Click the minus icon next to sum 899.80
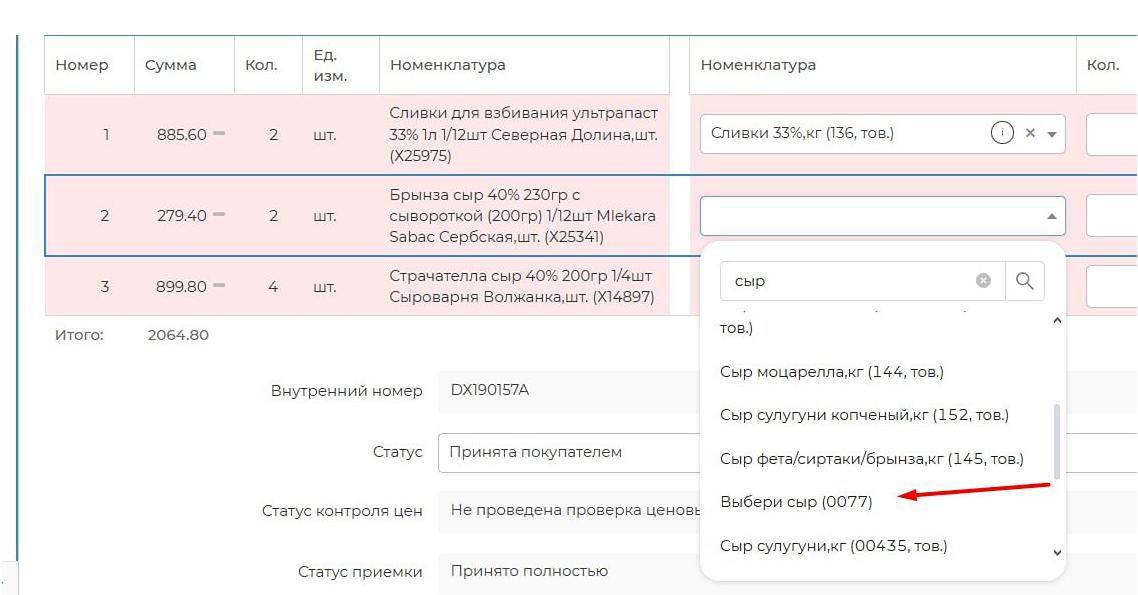 point(219,286)
